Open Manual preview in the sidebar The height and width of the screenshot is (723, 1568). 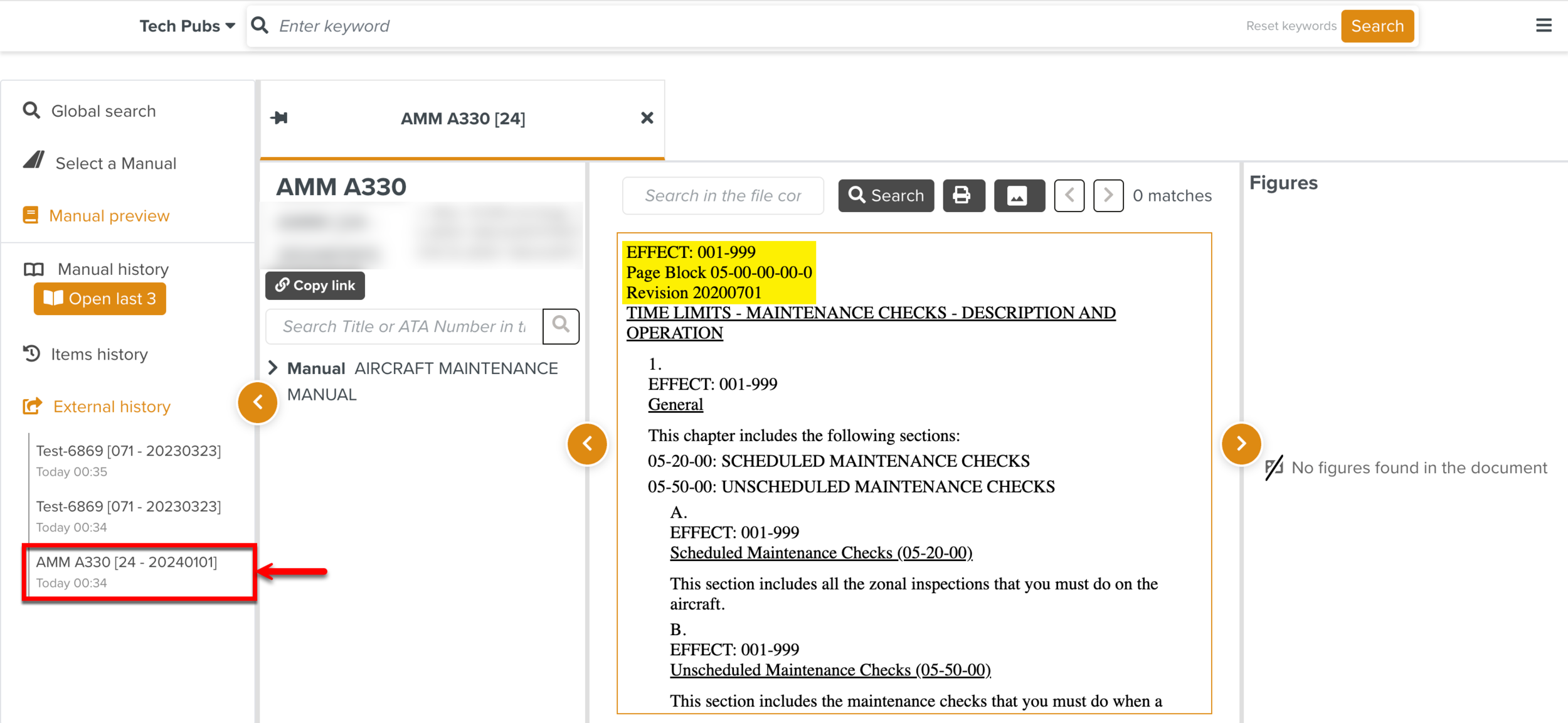click(109, 216)
